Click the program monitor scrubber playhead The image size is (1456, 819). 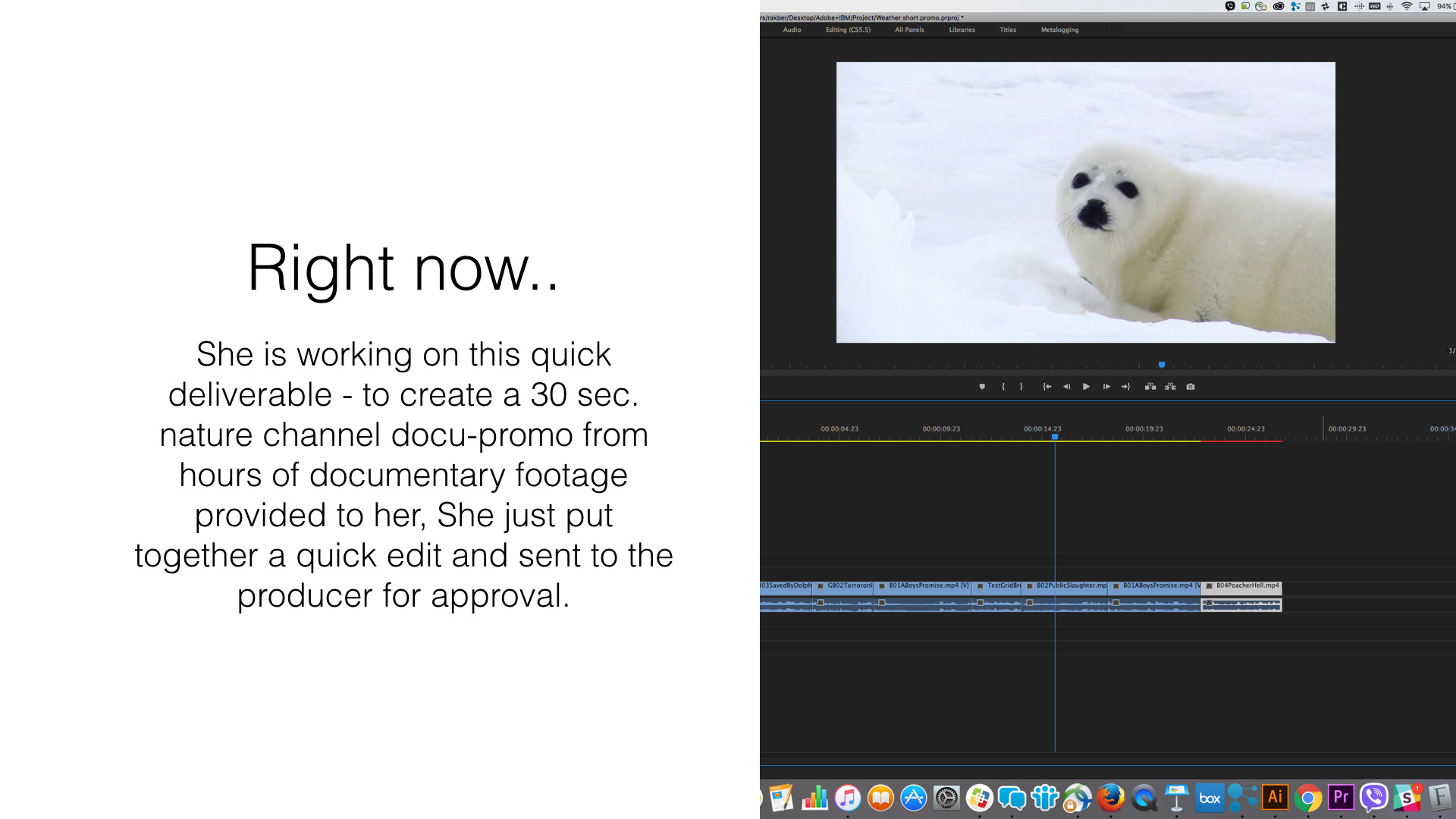[1161, 366]
